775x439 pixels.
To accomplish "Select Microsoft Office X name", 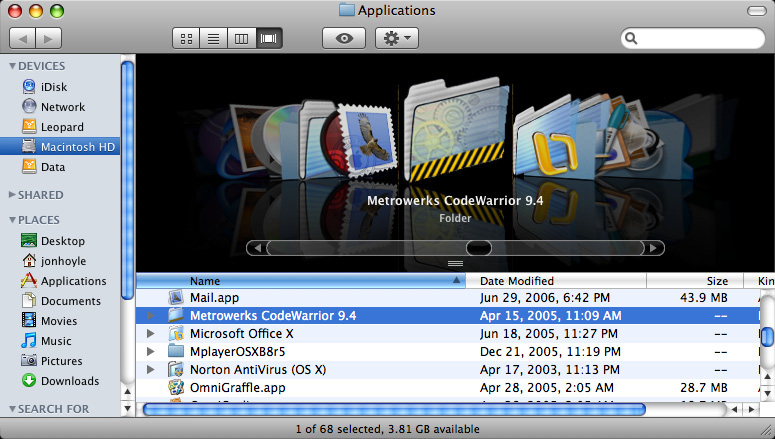I will (242, 334).
